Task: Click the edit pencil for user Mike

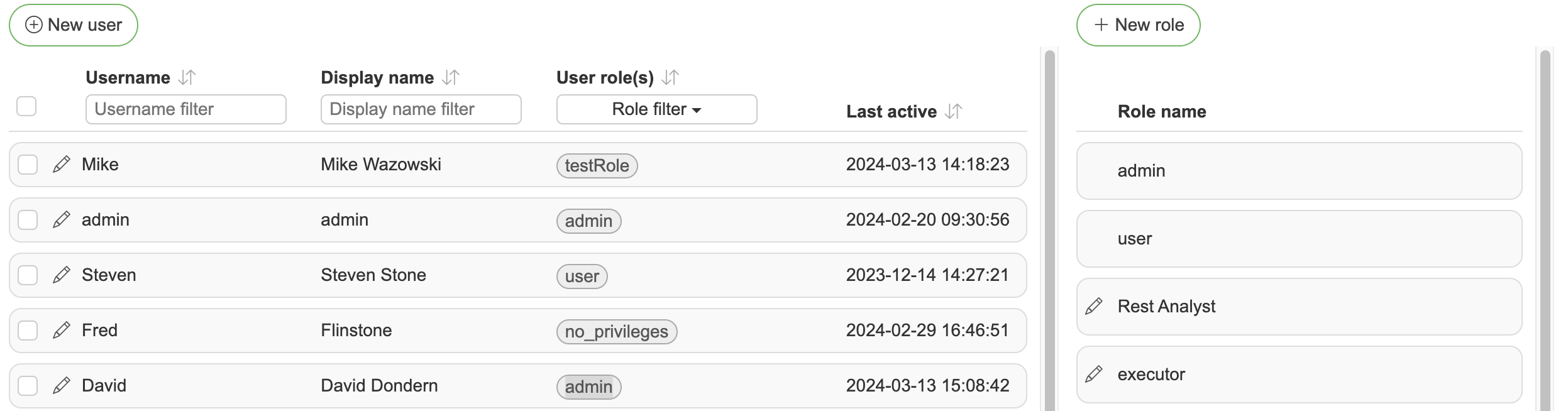Action: [x=61, y=165]
